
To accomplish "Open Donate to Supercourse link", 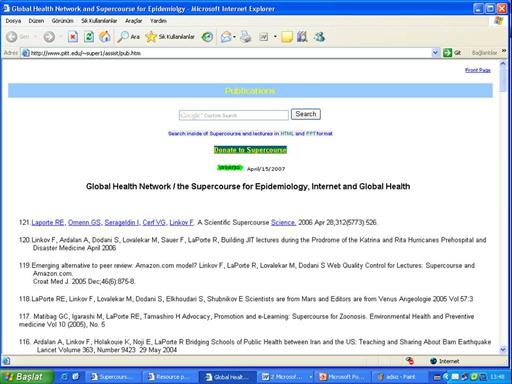I will [x=250, y=150].
